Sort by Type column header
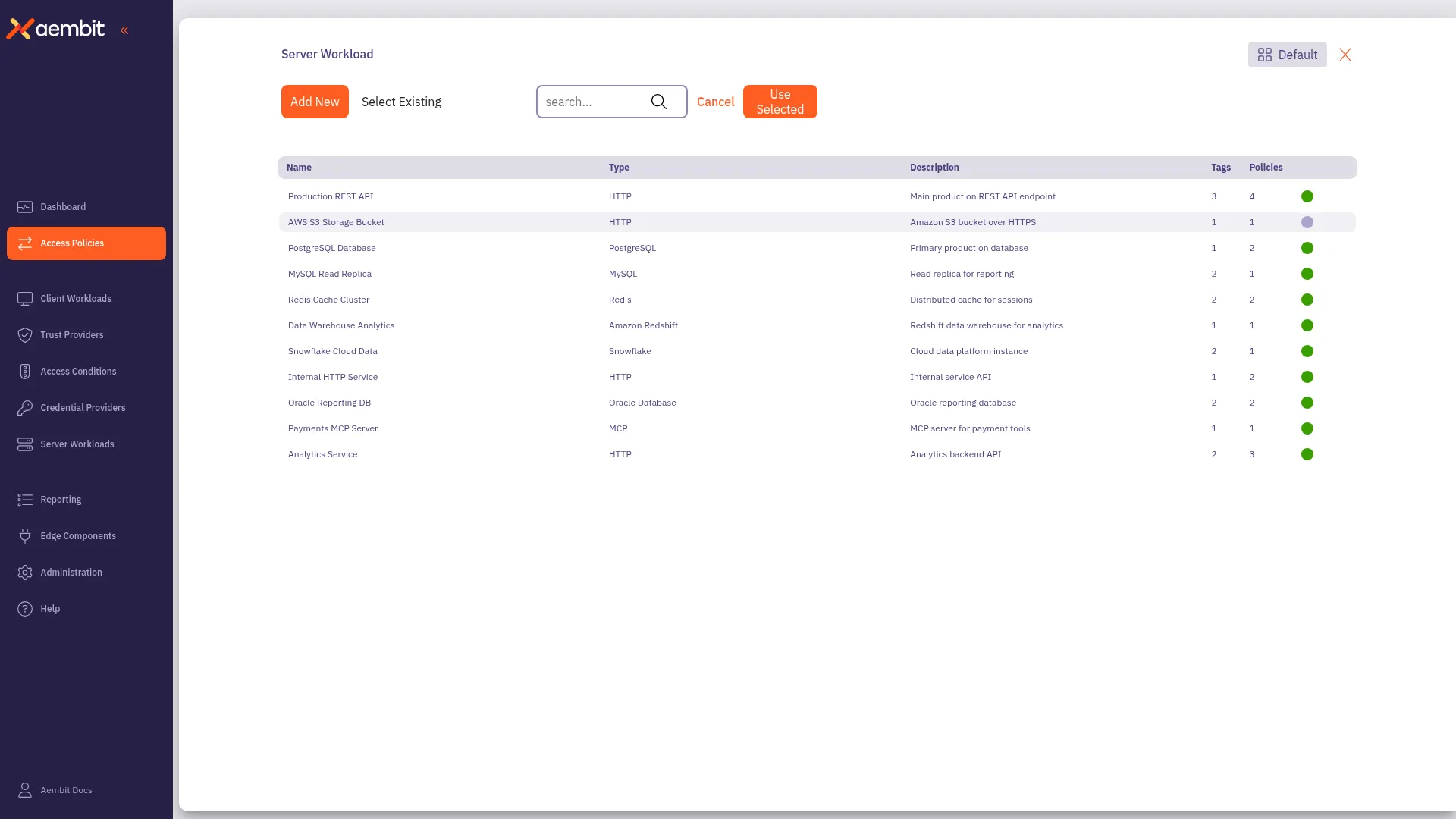The width and height of the screenshot is (1456, 819). (619, 168)
